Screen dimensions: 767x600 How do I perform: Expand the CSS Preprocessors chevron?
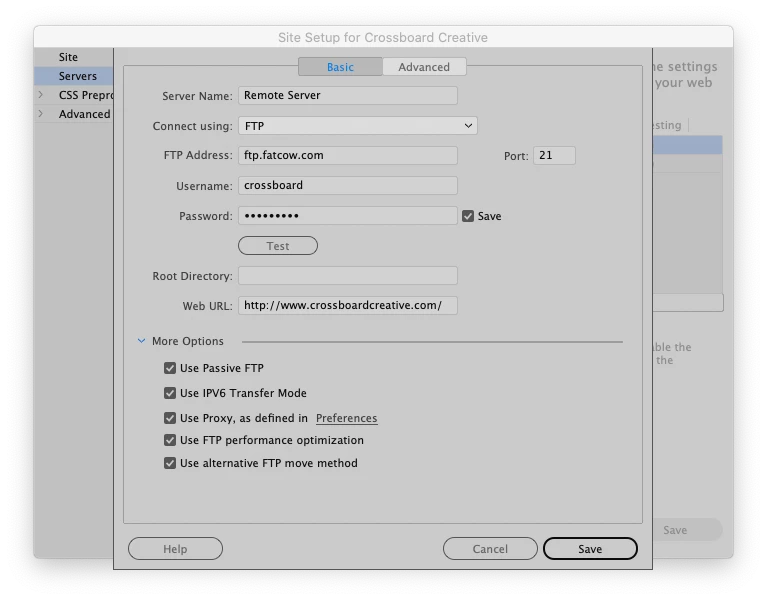pyautogui.click(x=41, y=95)
